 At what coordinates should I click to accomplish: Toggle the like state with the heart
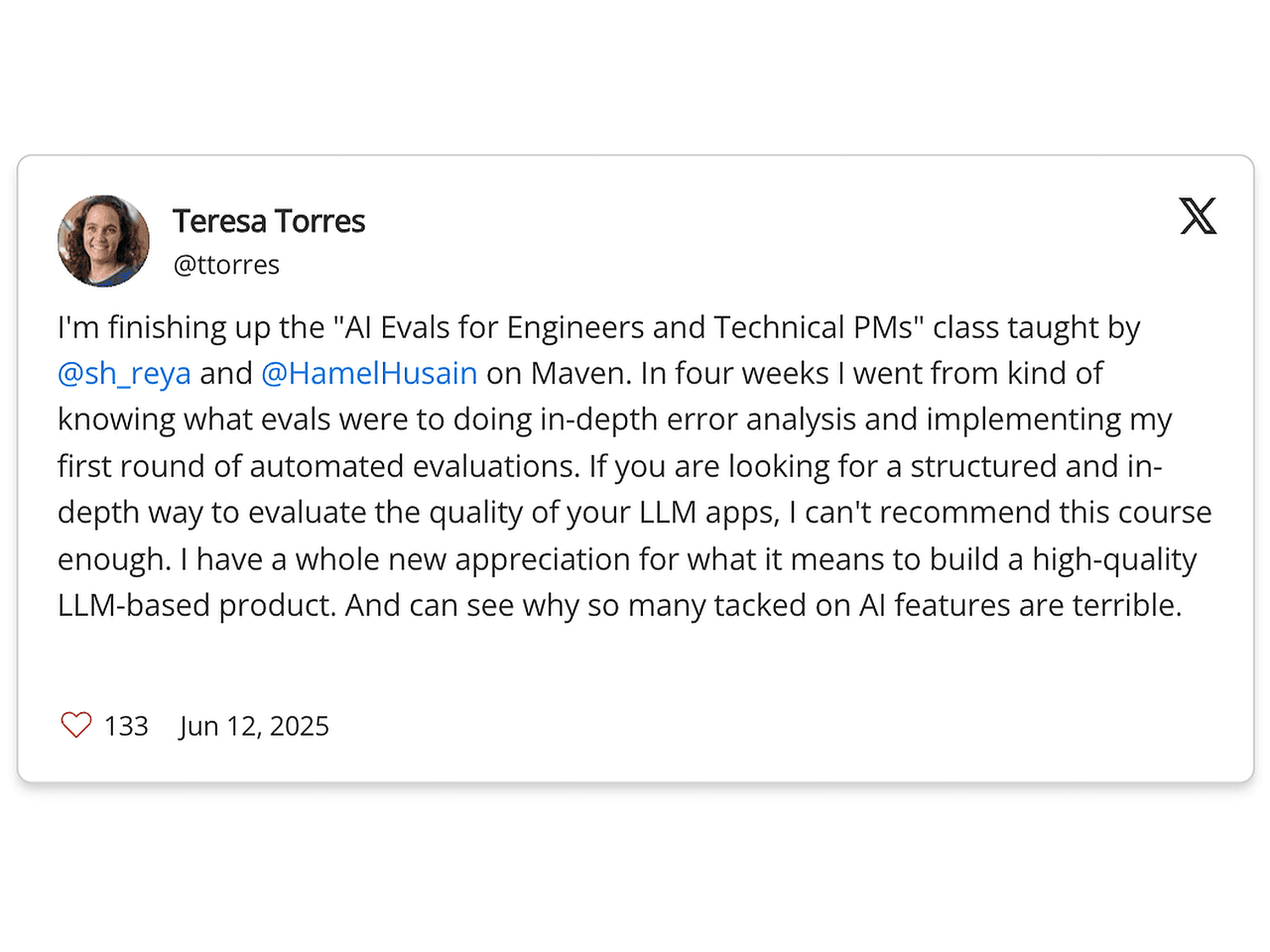(x=75, y=725)
